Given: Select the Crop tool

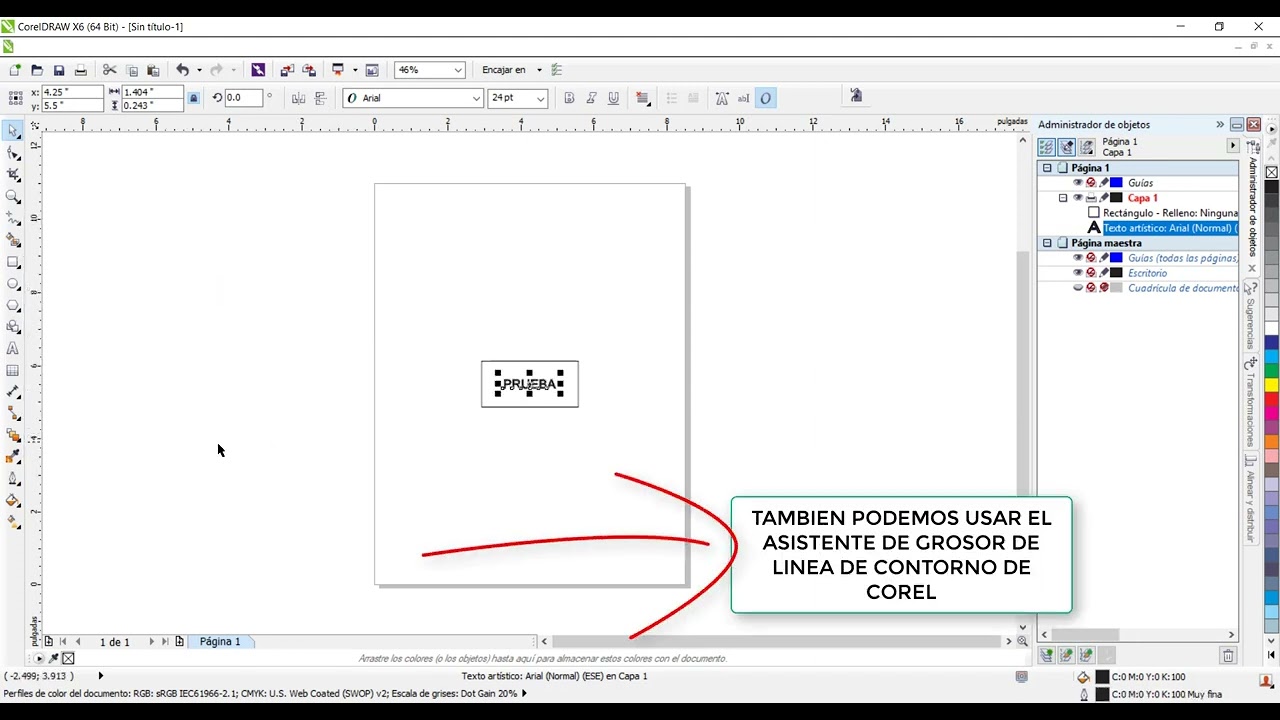Looking at the screenshot, I should pos(13,175).
